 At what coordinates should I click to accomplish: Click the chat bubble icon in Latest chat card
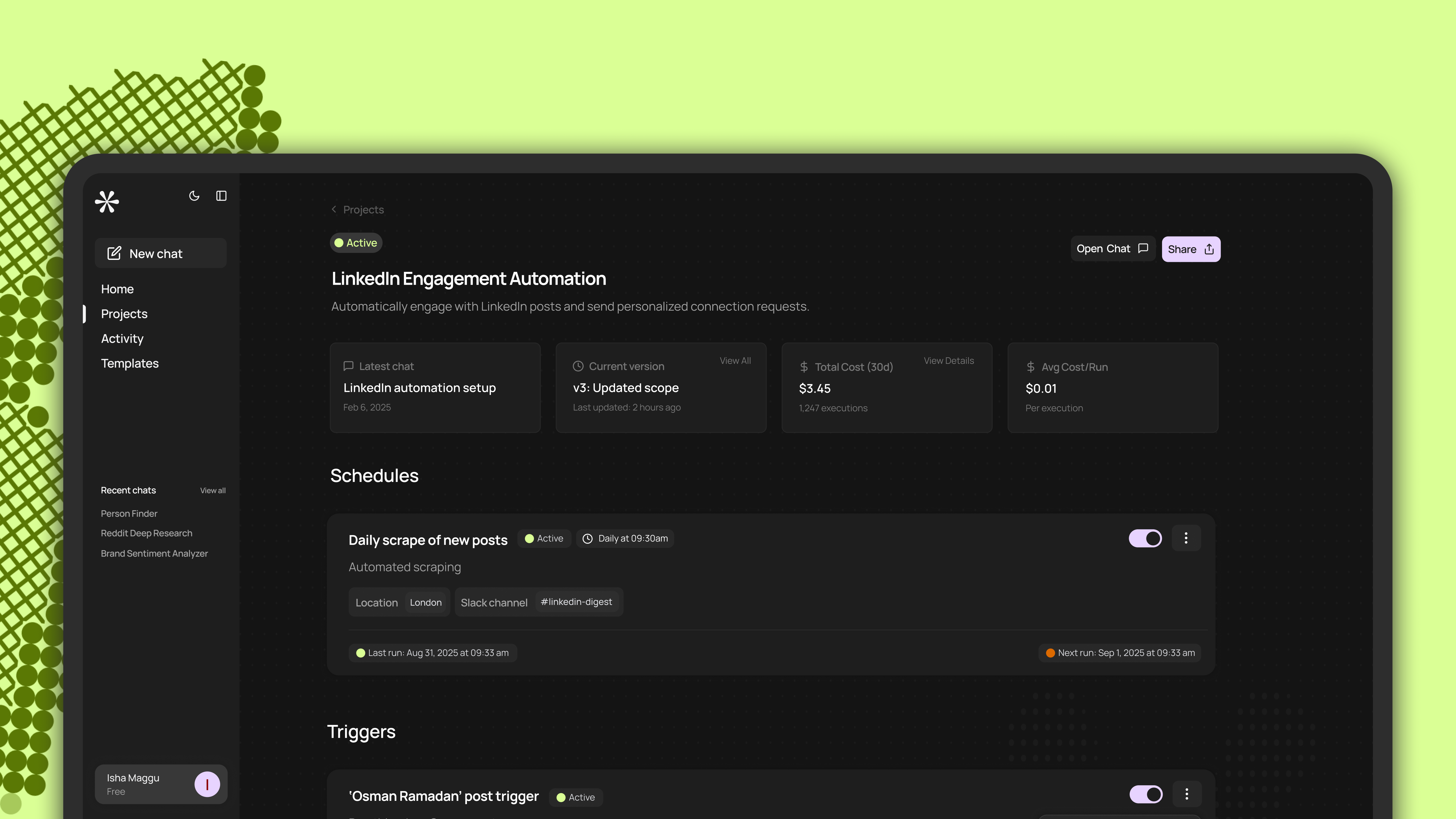click(x=349, y=366)
